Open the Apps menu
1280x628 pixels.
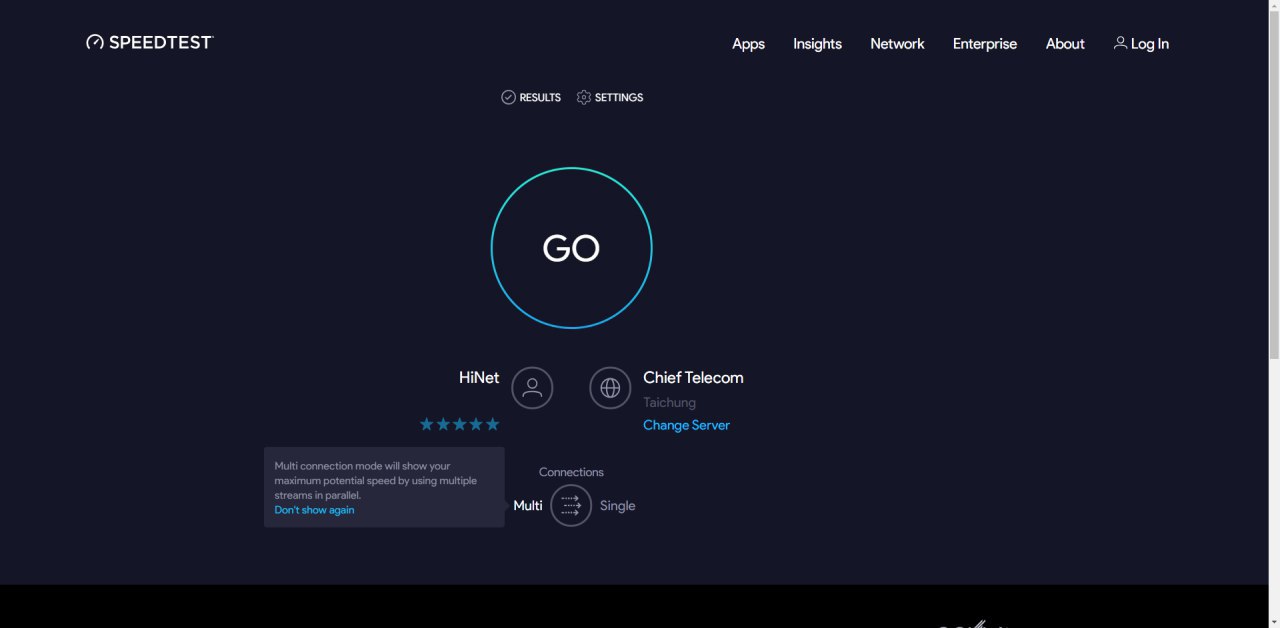point(748,44)
